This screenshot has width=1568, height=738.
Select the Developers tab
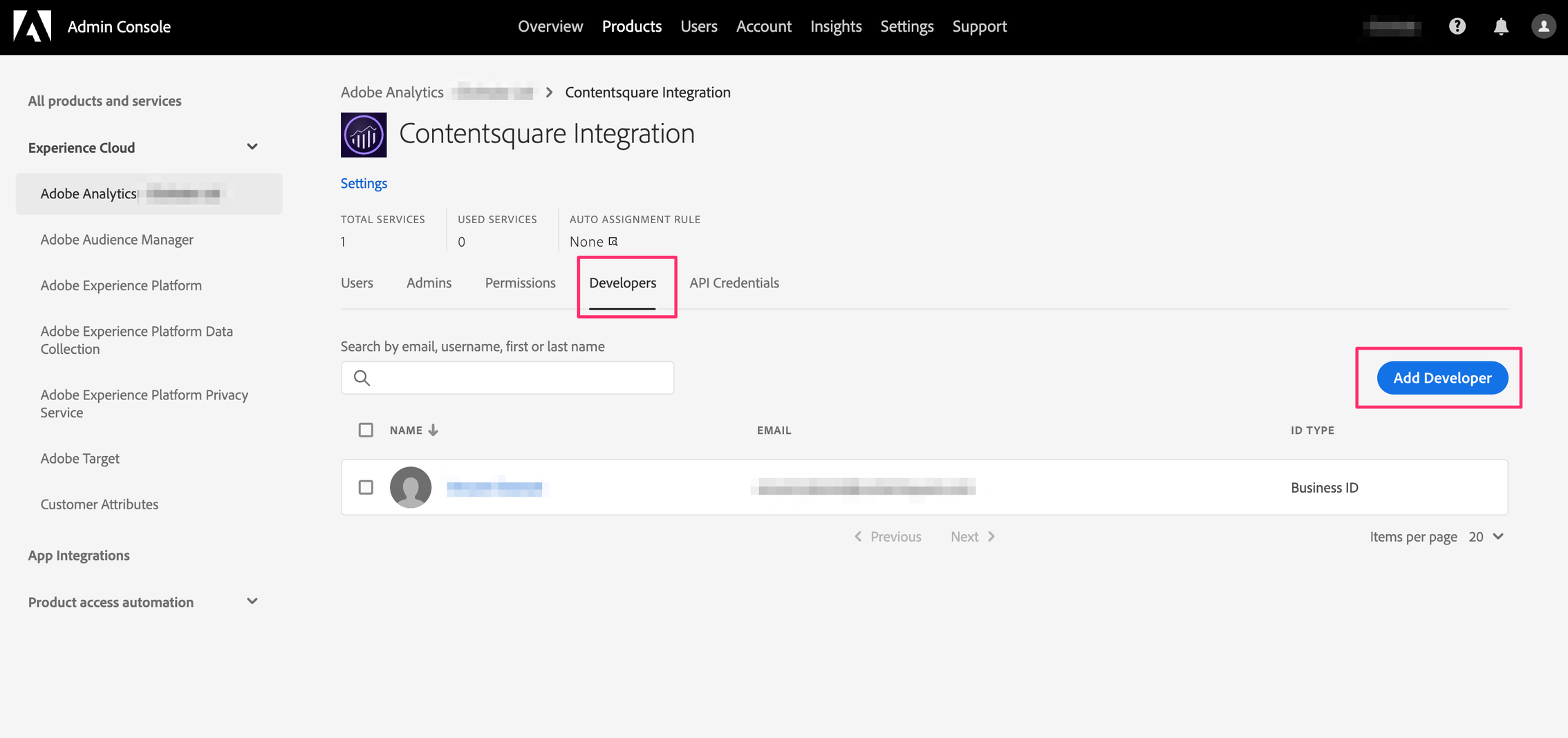pyautogui.click(x=622, y=283)
